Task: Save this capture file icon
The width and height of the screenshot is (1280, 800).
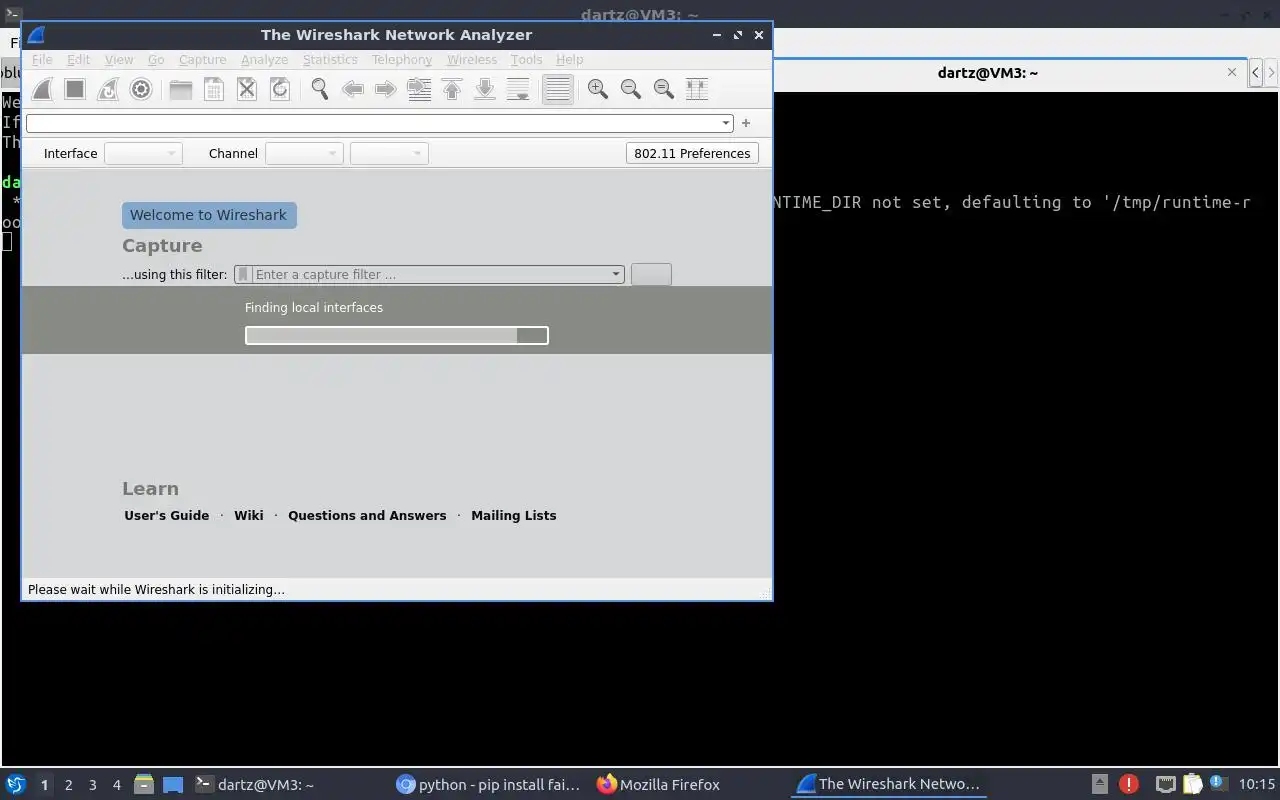Action: [x=214, y=89]
